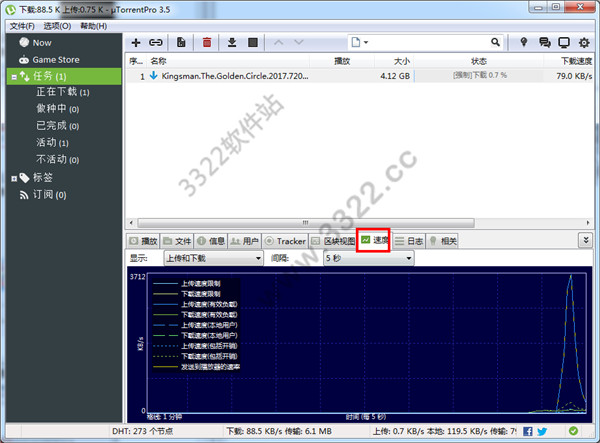Click inside the search input field
Viewport: 600px width, 443px height.
(x=429, y=42)
